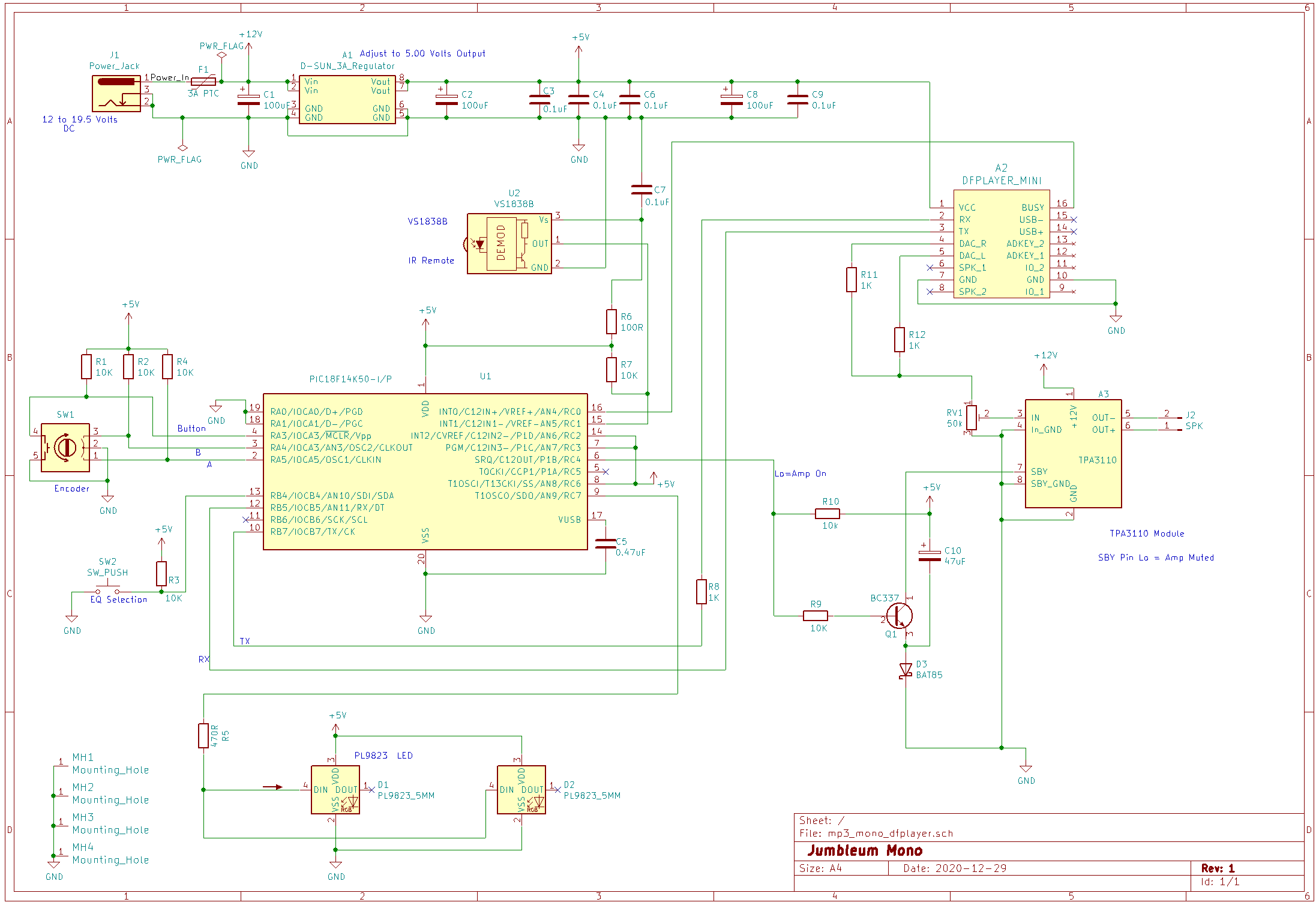Click the 'Rev: 1' title block field

(1218, 868)
